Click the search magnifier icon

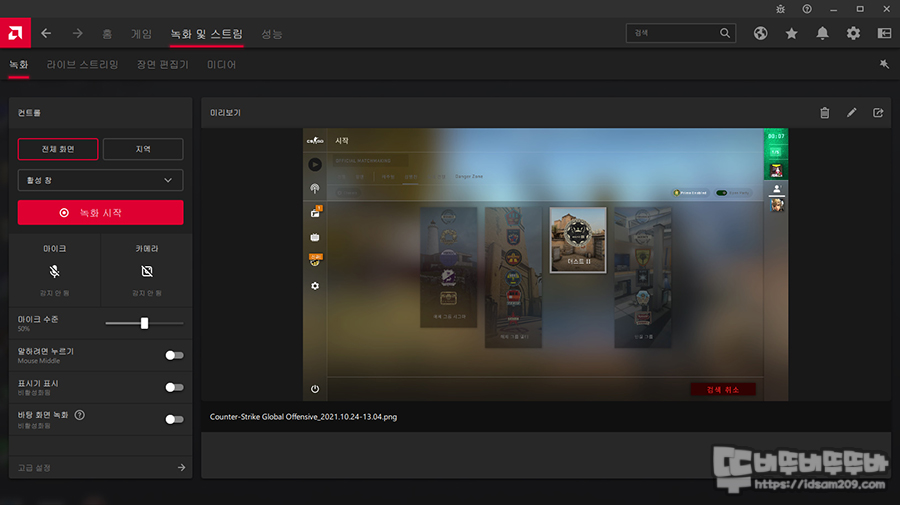[x=725, y=33]
